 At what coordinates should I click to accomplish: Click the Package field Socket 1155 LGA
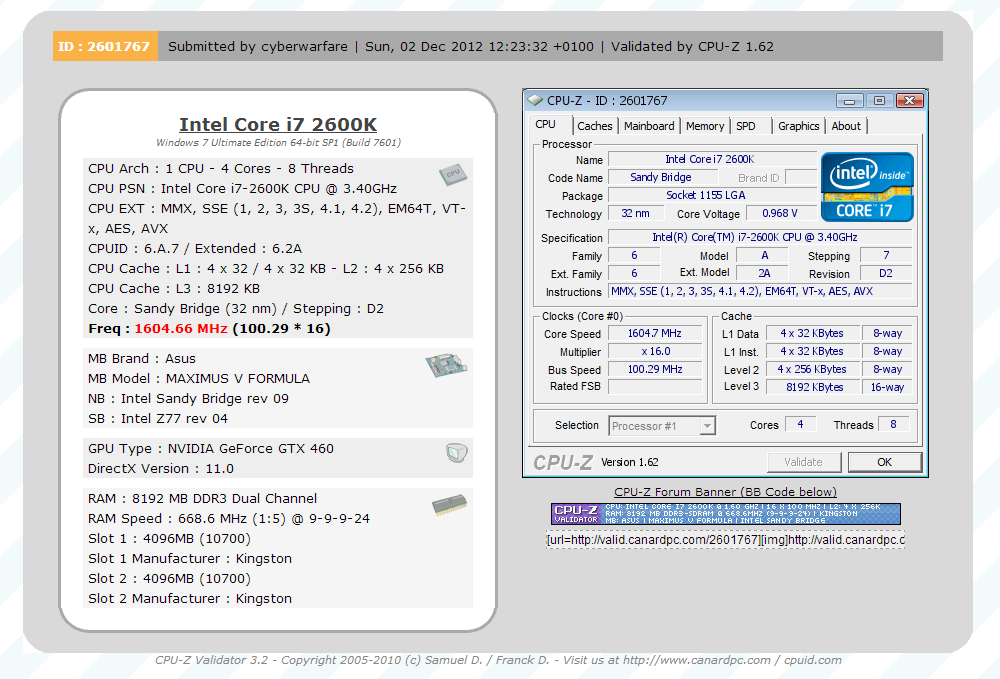click(x=712, y=195)
